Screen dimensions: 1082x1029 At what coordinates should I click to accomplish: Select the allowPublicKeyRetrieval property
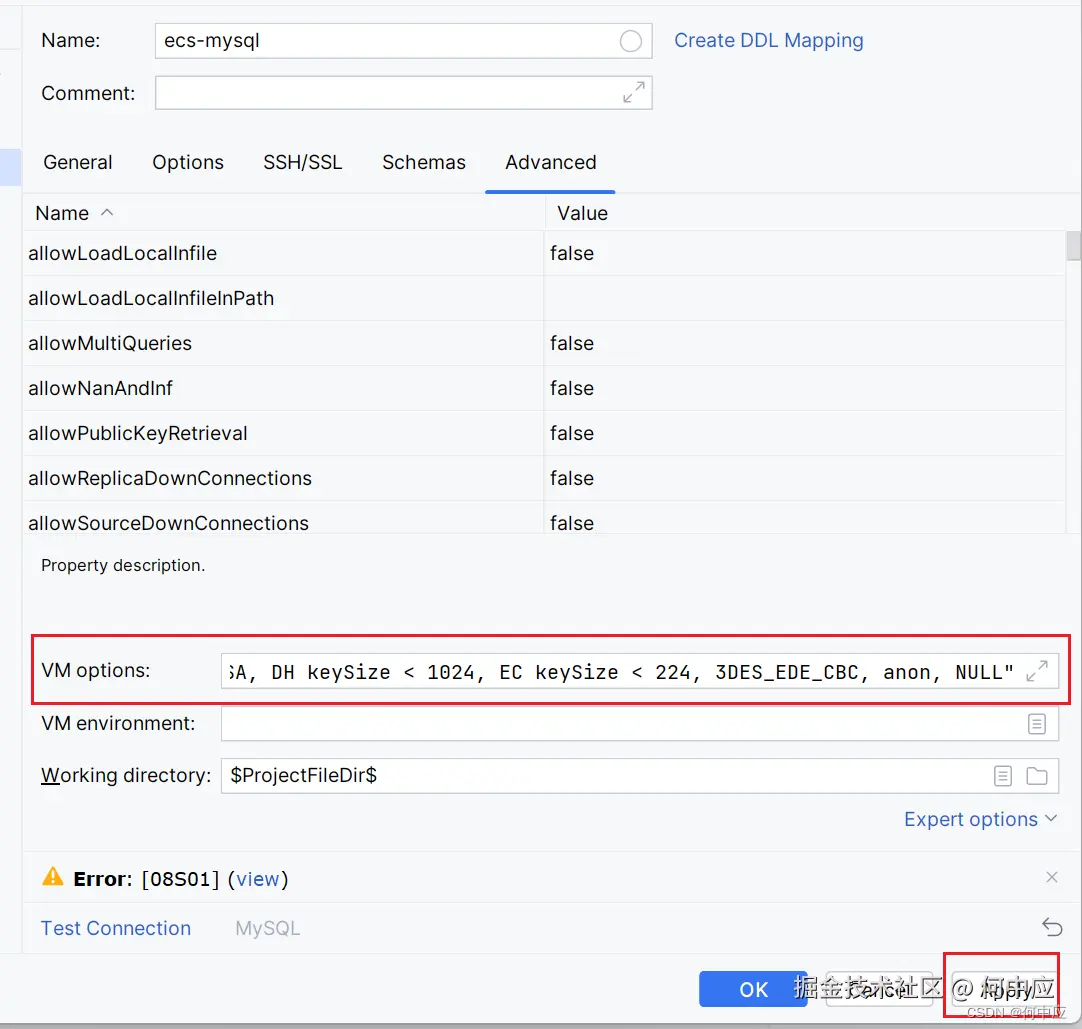click(x=137, y=433)
